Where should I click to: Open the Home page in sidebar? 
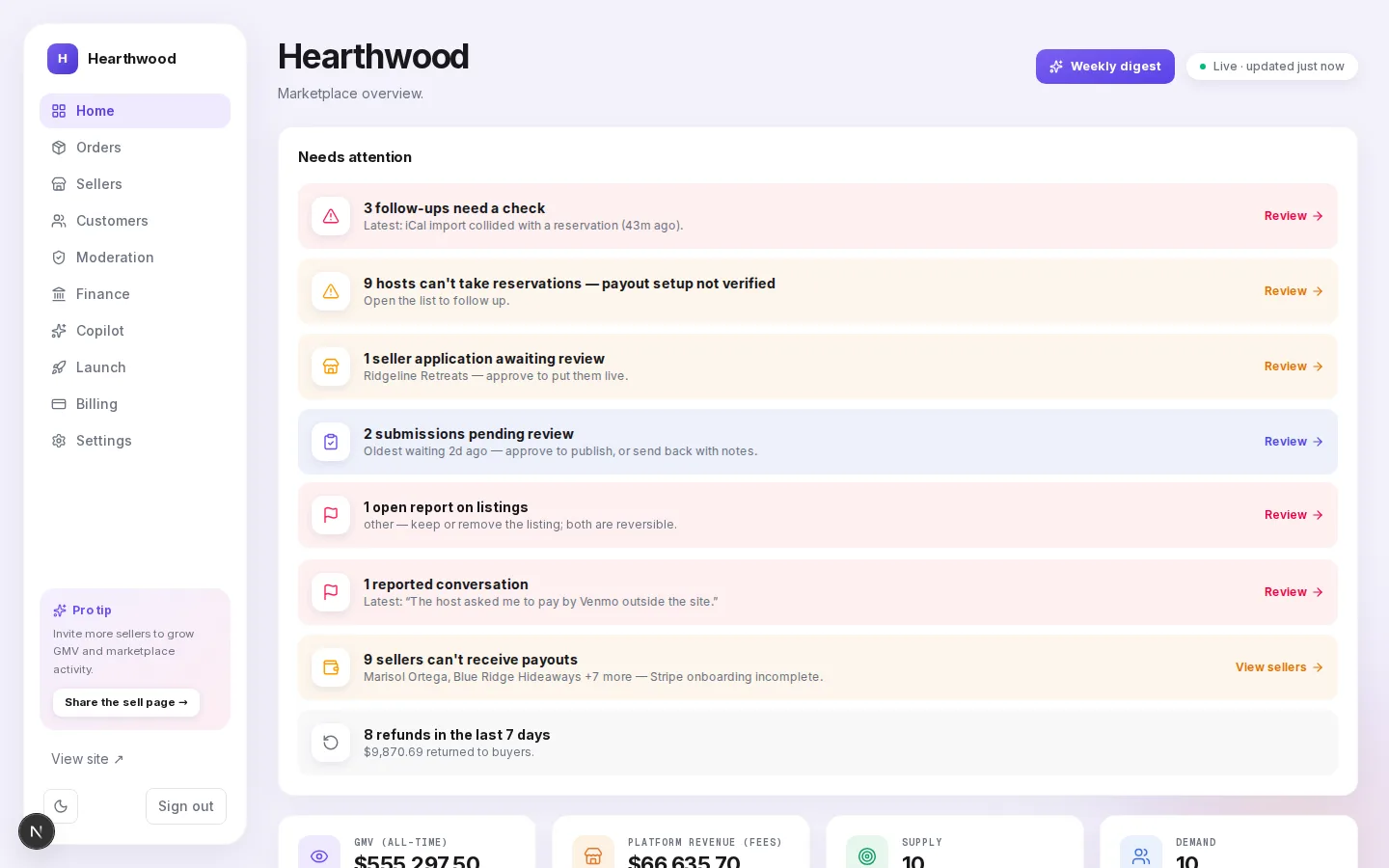pyautogui.click(x=135, y=111)
